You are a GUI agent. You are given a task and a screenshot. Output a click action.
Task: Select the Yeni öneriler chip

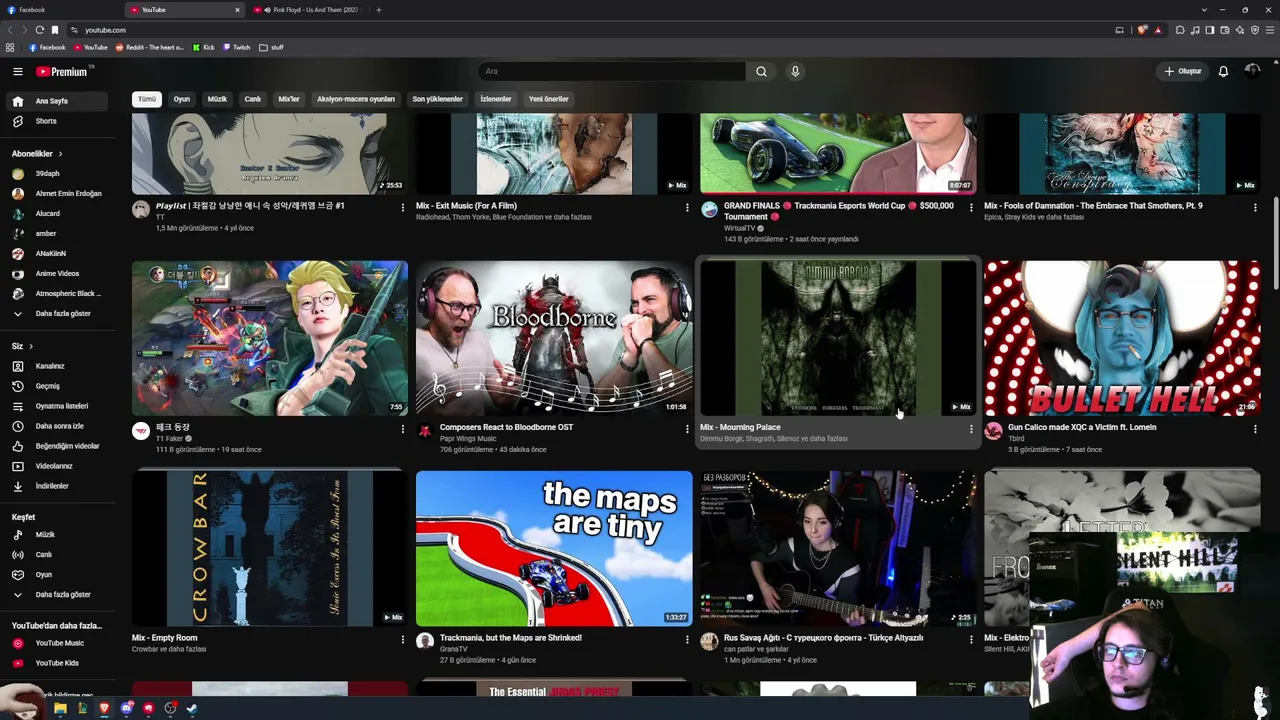coord(549,99)
